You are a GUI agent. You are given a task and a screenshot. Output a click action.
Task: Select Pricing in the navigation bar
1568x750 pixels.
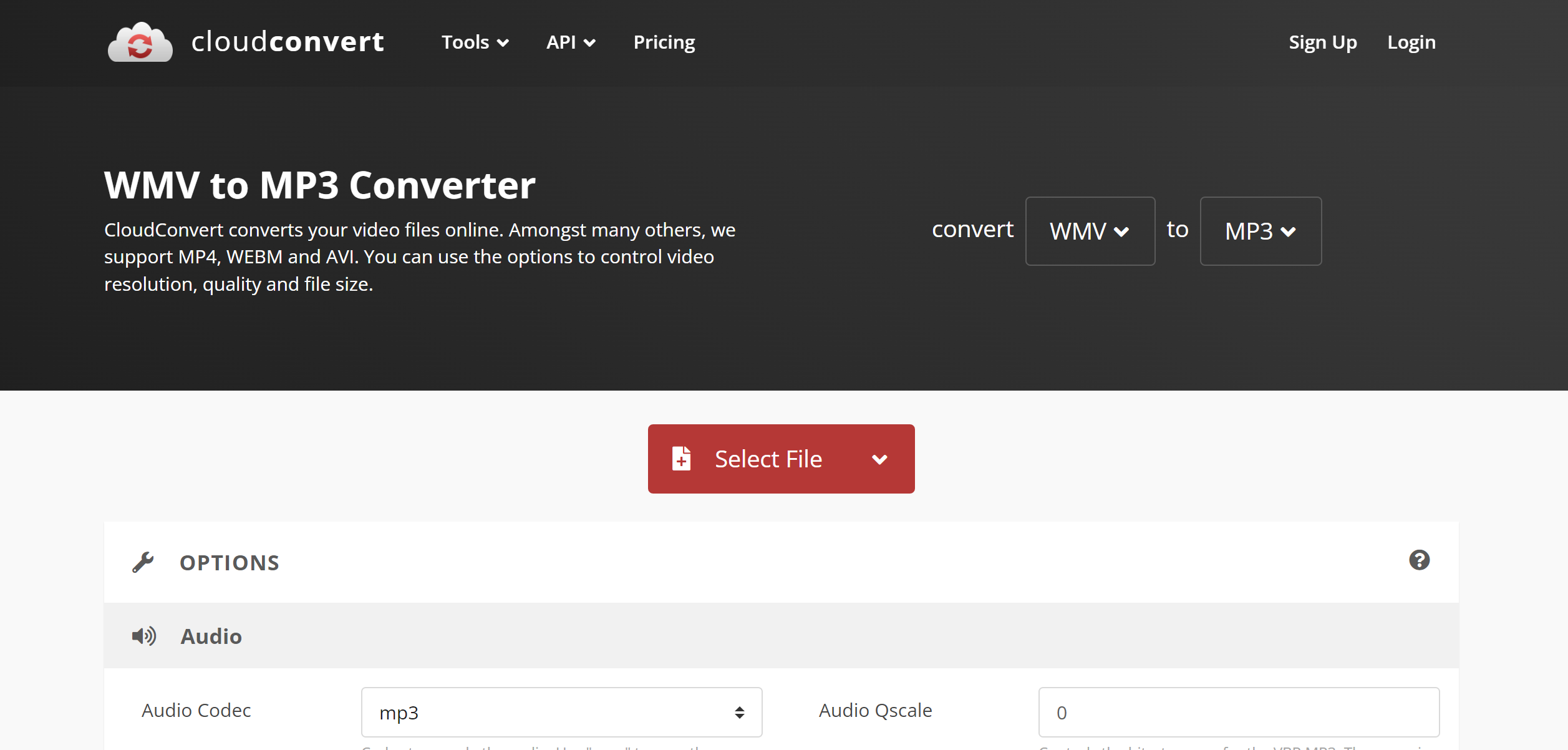664,42
